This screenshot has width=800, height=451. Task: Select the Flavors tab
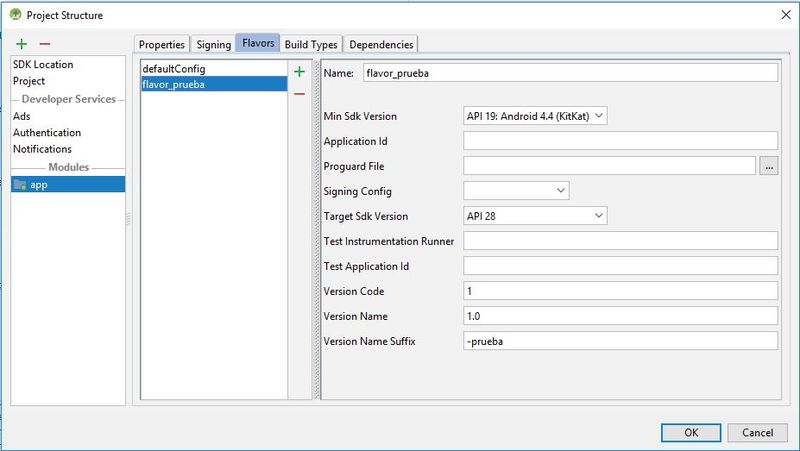point(258,43)
